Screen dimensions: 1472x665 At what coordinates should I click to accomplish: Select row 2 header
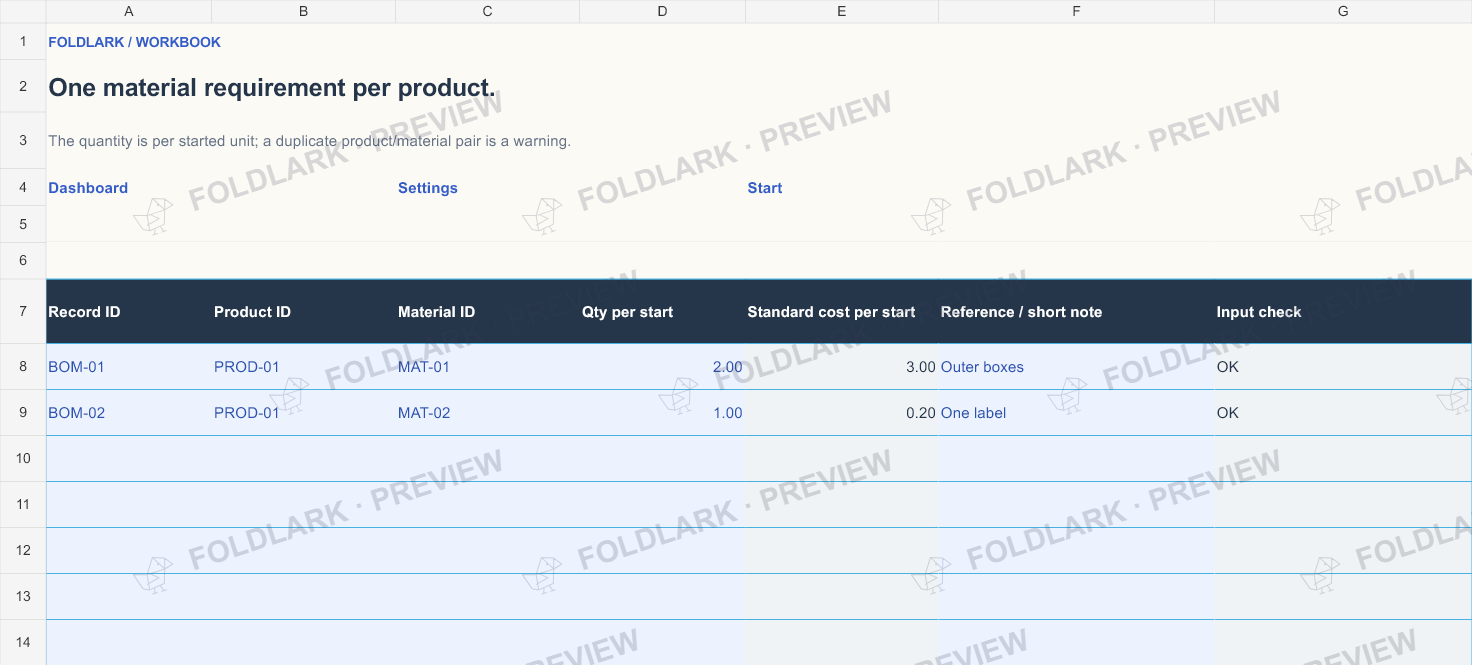pyautogui.click(x=23, y=86)
